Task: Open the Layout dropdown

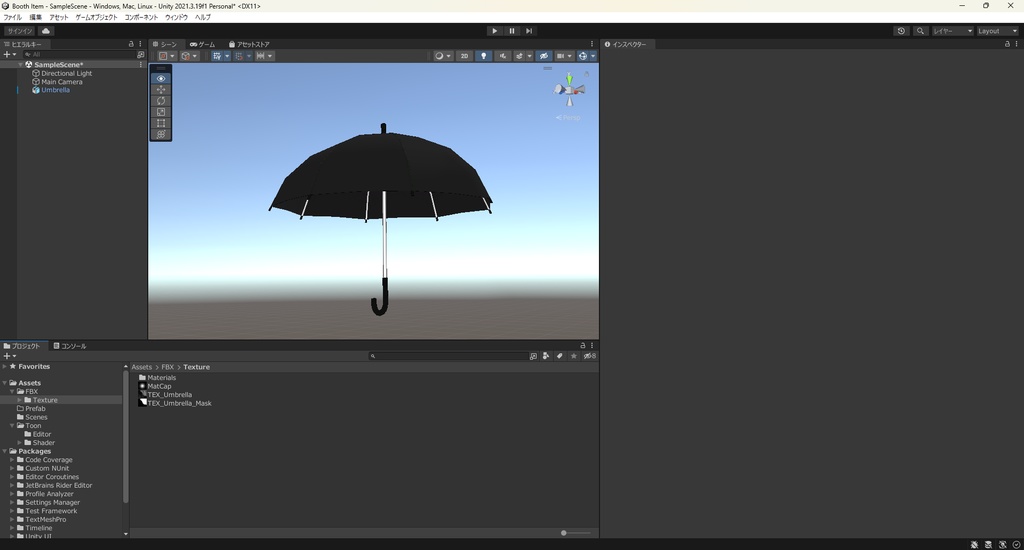Action: [997, 31]
